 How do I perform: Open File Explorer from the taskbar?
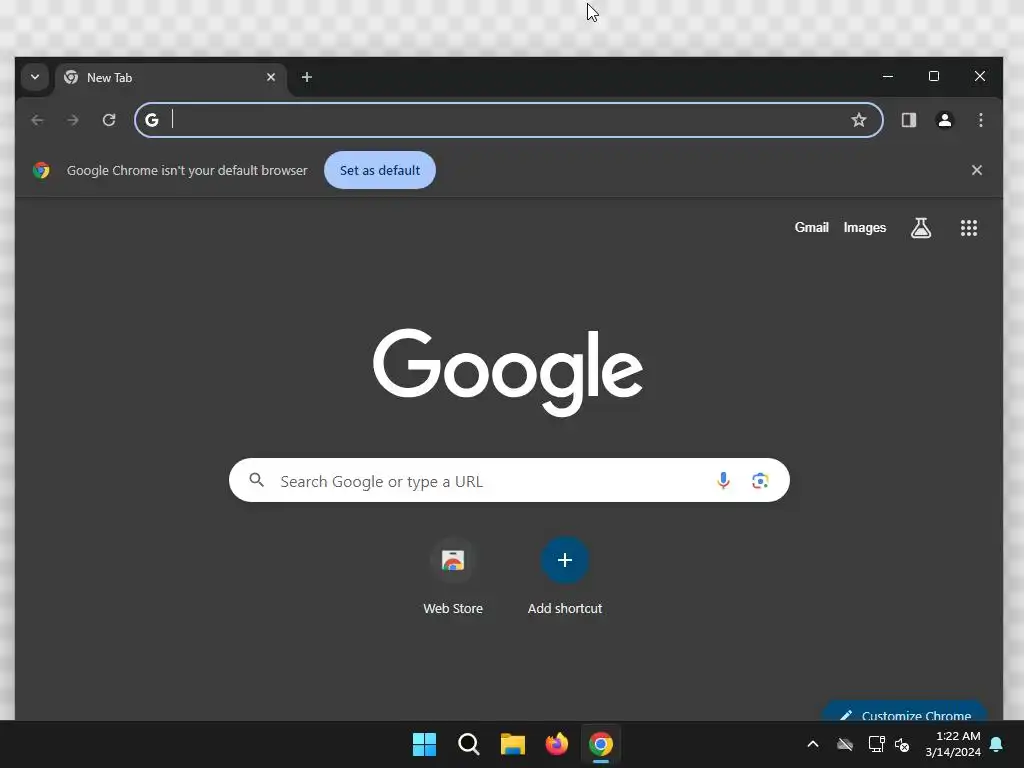pos(513,744)
